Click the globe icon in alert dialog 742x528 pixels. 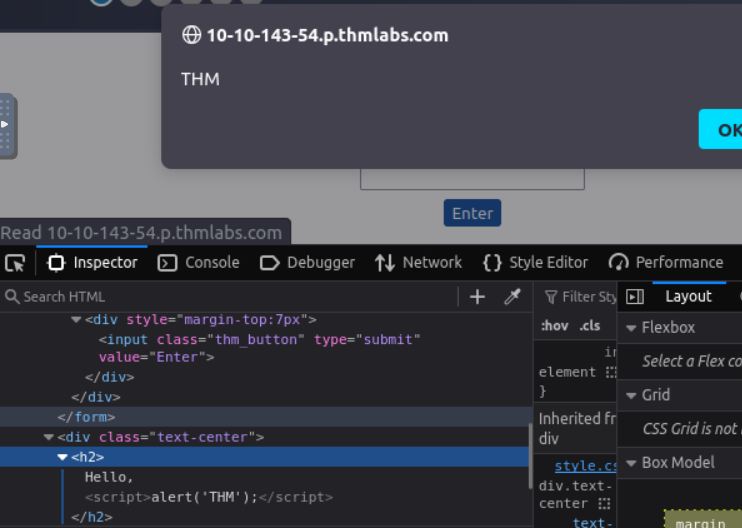pyautogui.click(x=192, y=35)
